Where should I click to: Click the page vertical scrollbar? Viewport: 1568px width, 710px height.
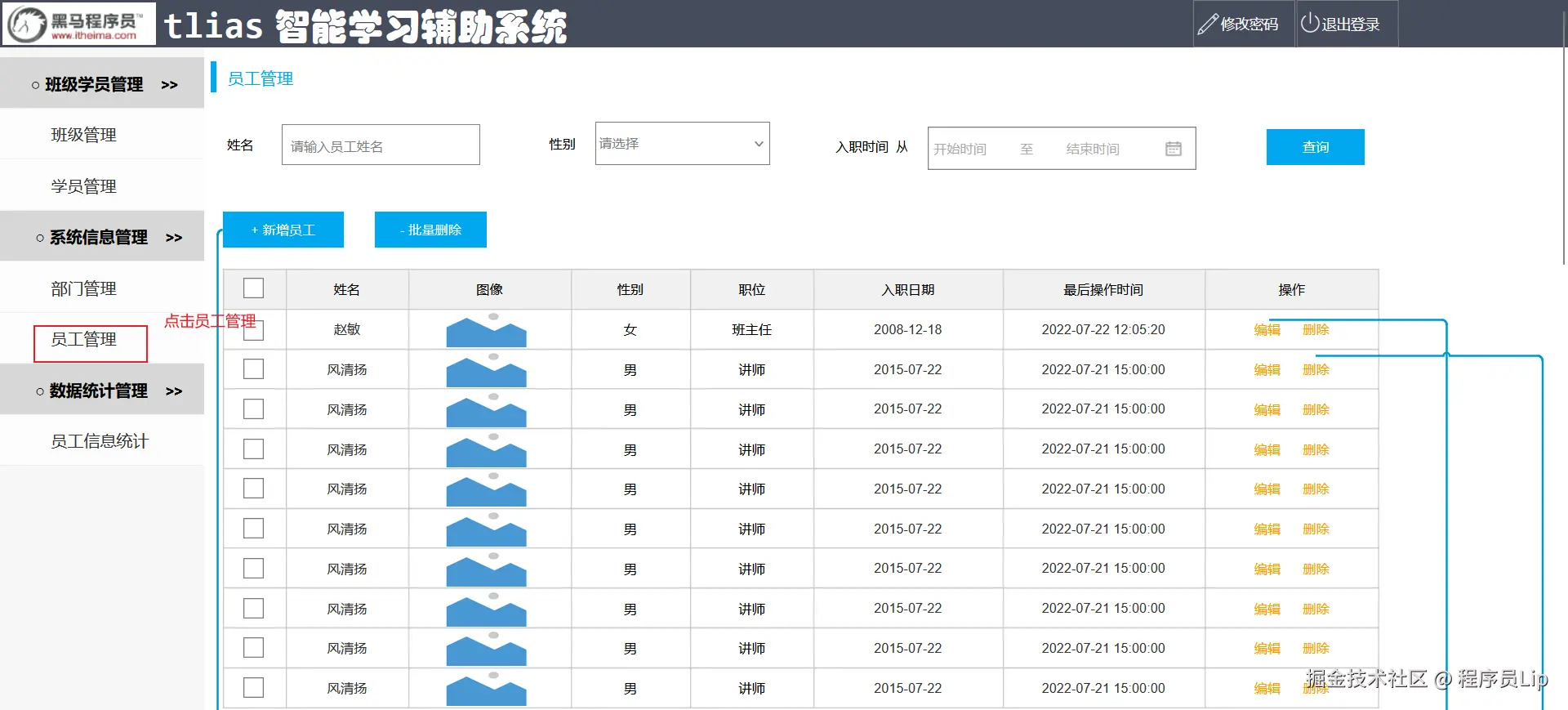[1564, 139]
